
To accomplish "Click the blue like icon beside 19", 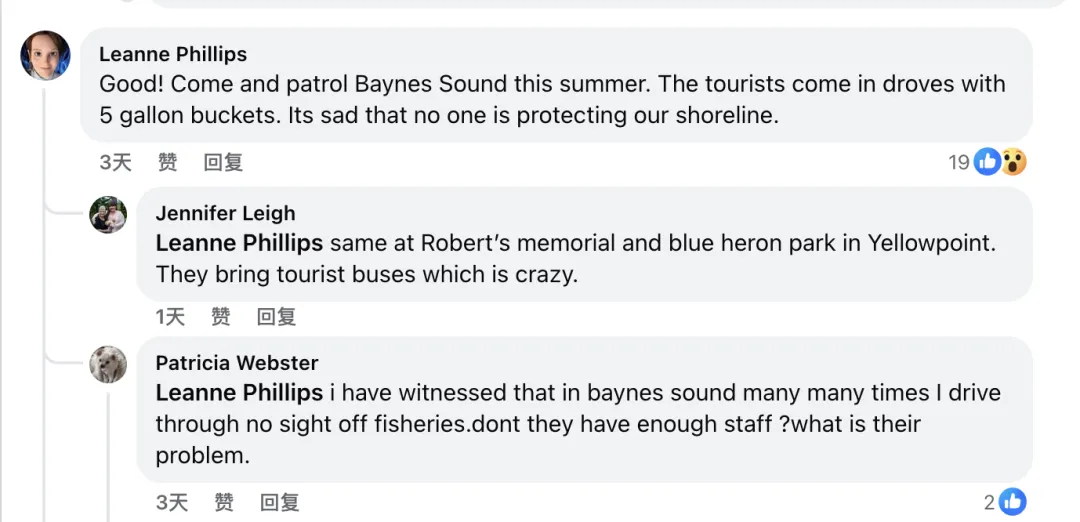I will (987, 162).
